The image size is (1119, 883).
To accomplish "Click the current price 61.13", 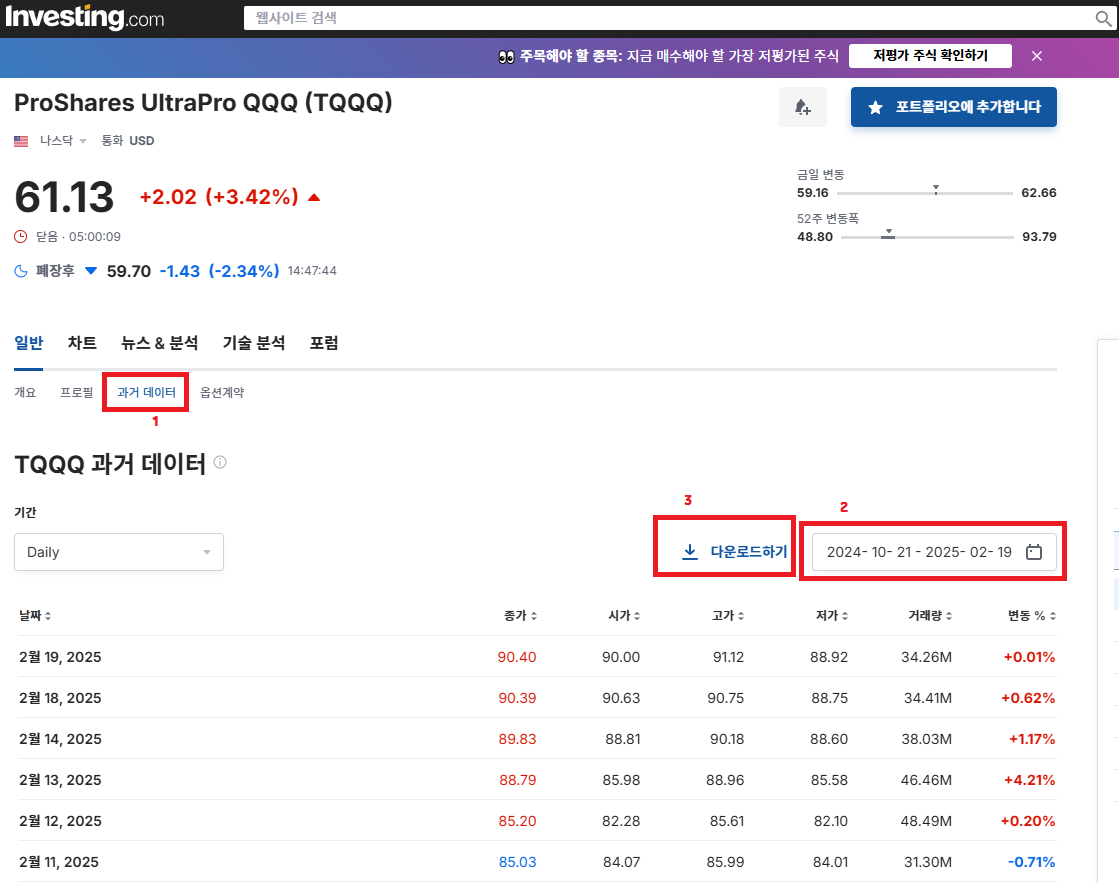I will pyautogui.click(x=64, y=197).
